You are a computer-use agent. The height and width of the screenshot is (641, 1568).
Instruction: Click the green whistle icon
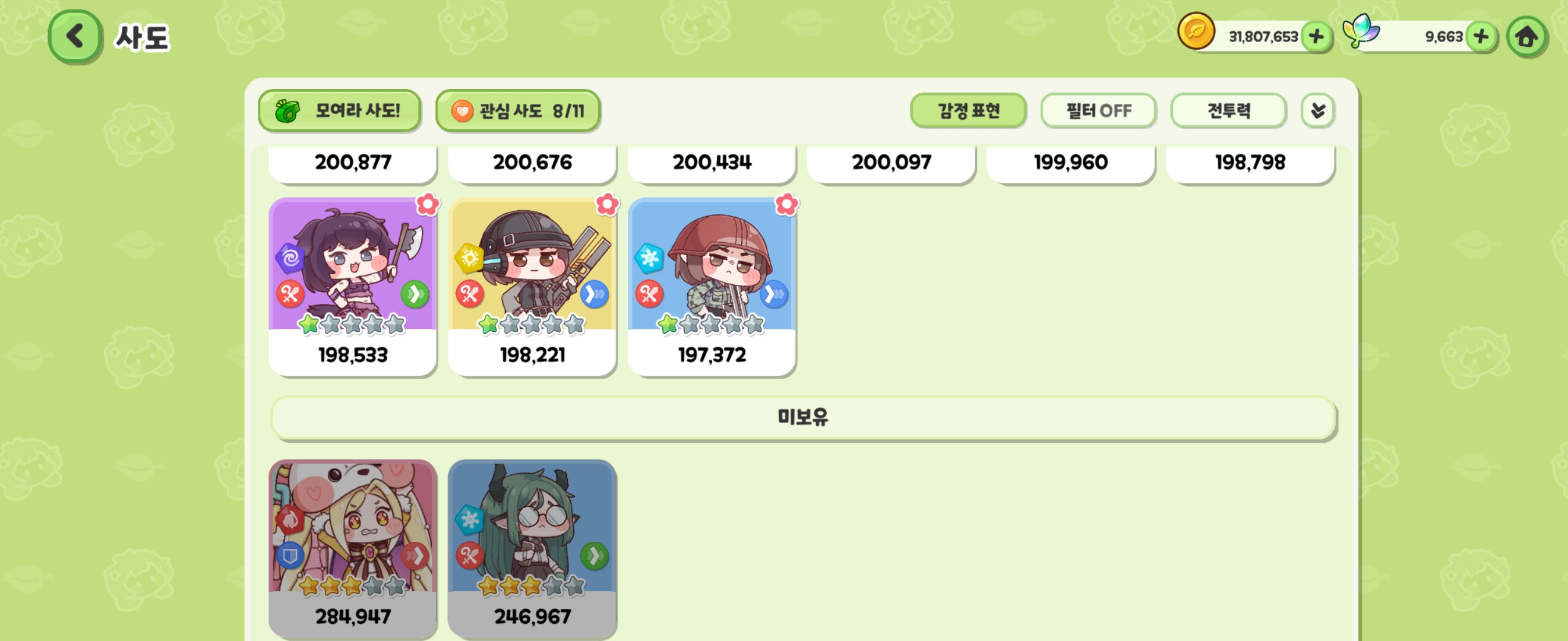(x=287, y=110)
